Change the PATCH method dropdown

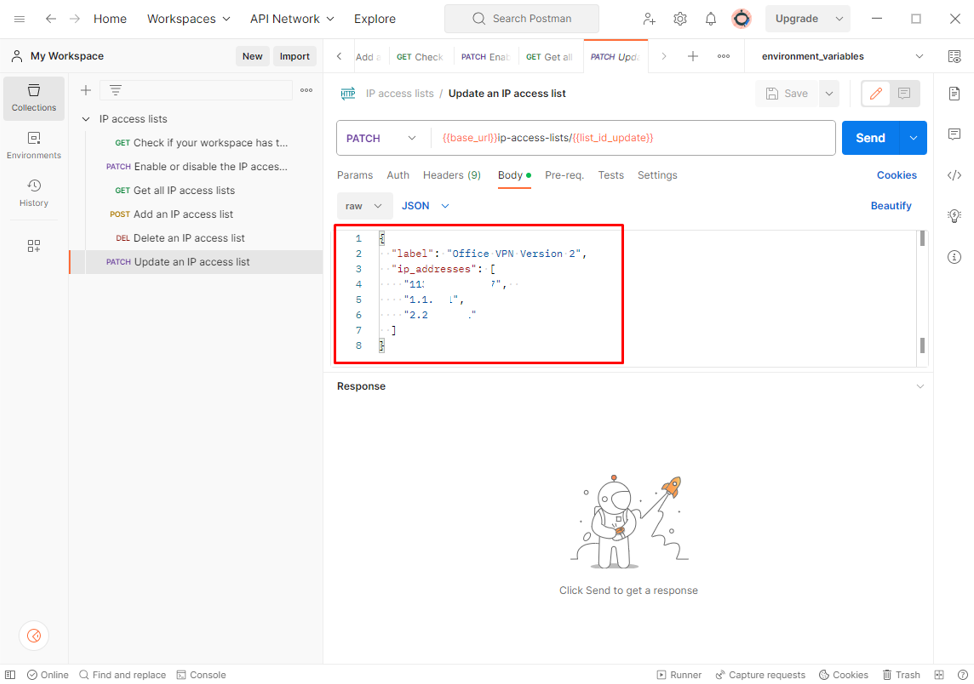click(381, 138)
